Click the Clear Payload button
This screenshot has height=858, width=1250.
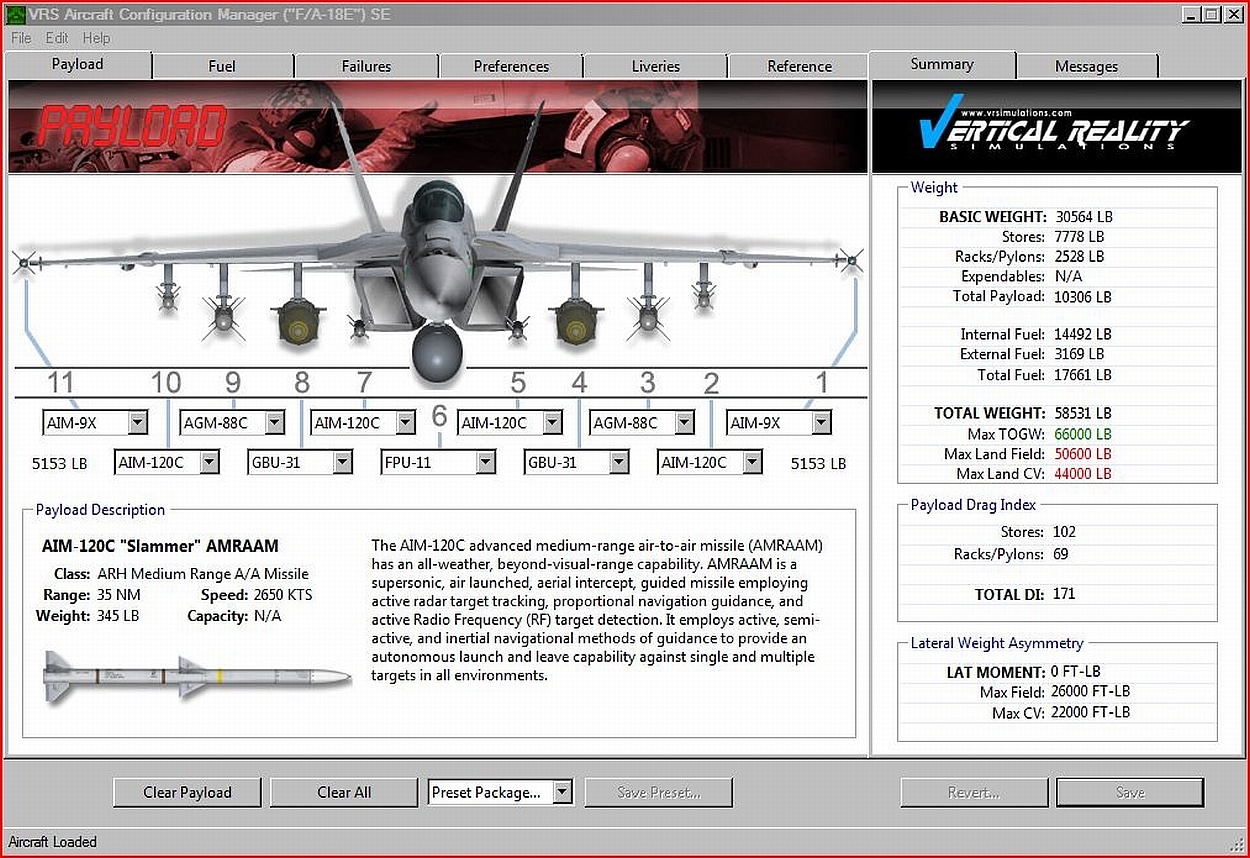187,792
